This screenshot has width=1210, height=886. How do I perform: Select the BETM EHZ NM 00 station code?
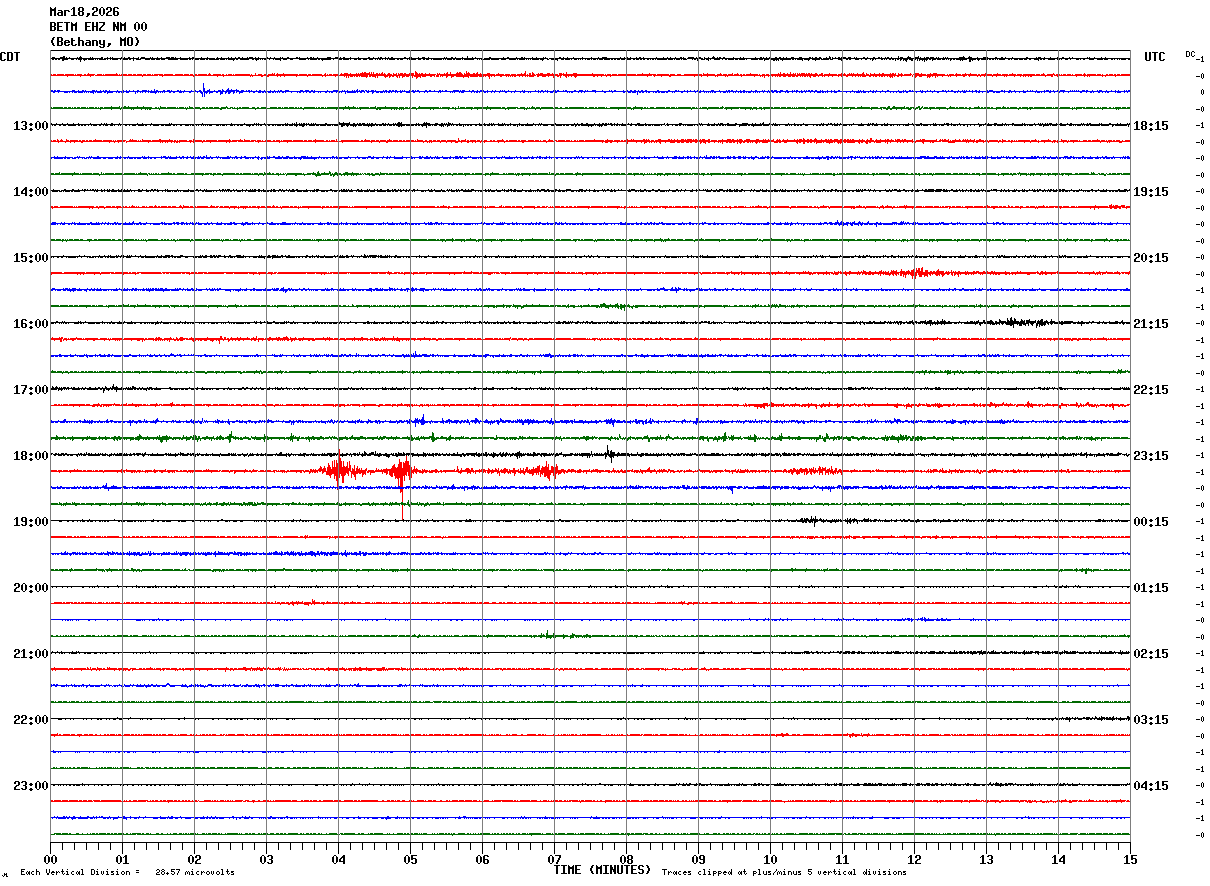coord(98,27)
